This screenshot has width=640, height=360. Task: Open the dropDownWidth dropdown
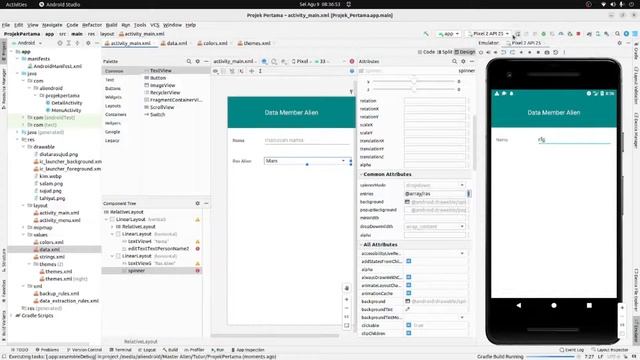435,227
